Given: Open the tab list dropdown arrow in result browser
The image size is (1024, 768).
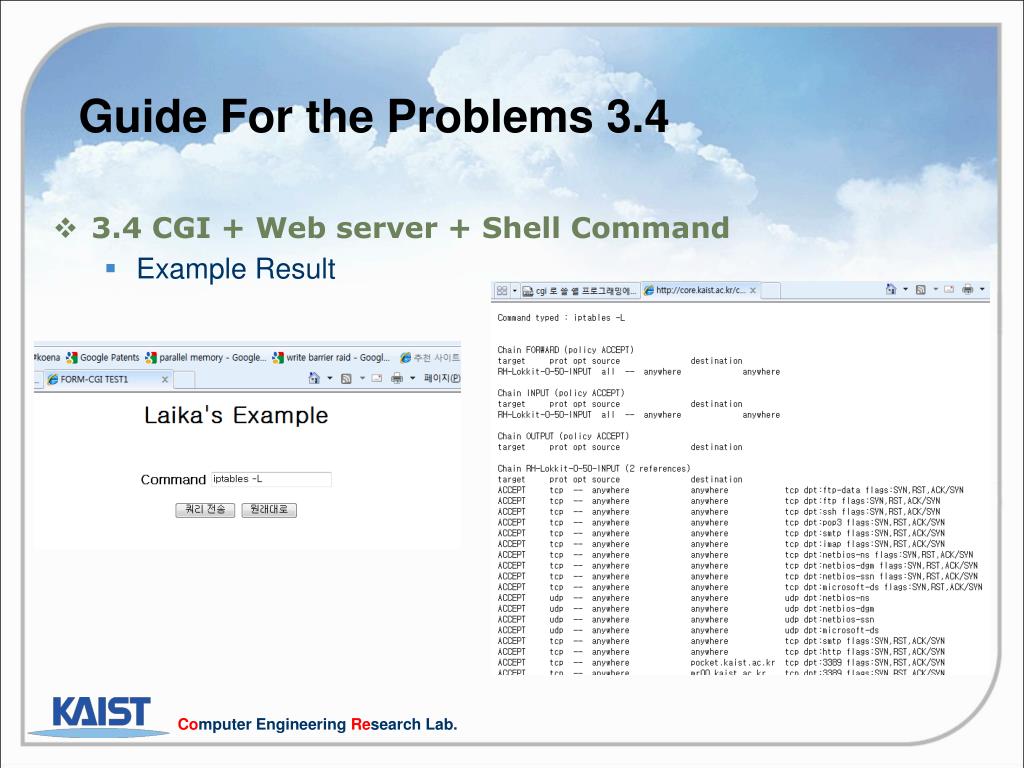Looking at the screenshot, I should (515, 290).
